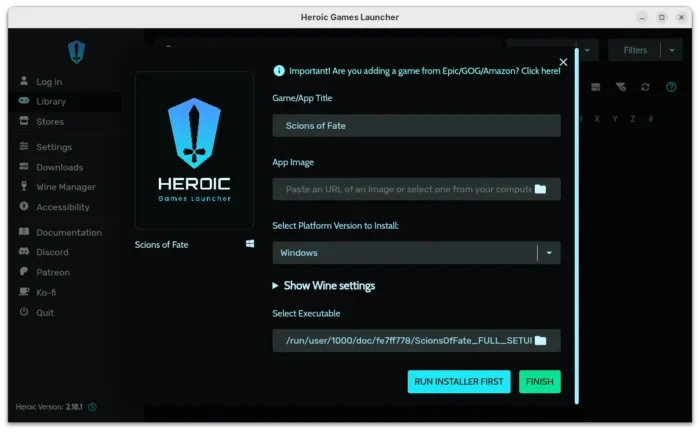700x432 pixels.
Task: Open Stores from the sidebar
Action: click(49, 122)
